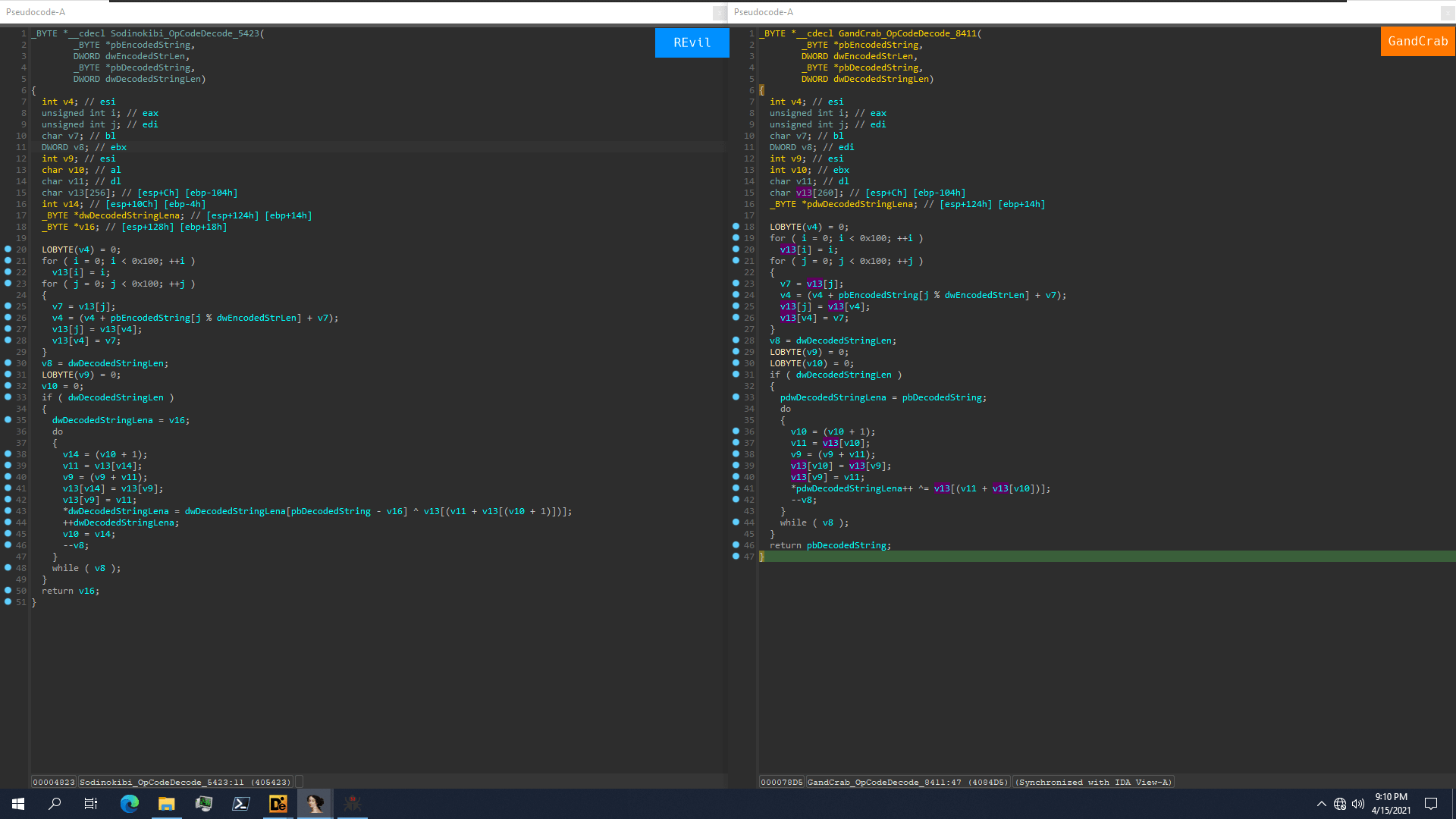The height and width of the screenshot is (819, 1456).
Task: Open the clock showing 9:10 PM
Action: coord(1391,804)
